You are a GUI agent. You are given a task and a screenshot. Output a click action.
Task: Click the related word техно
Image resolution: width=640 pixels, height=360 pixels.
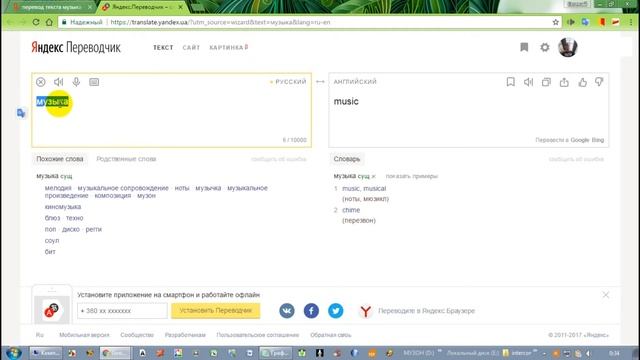coord(75,218)
